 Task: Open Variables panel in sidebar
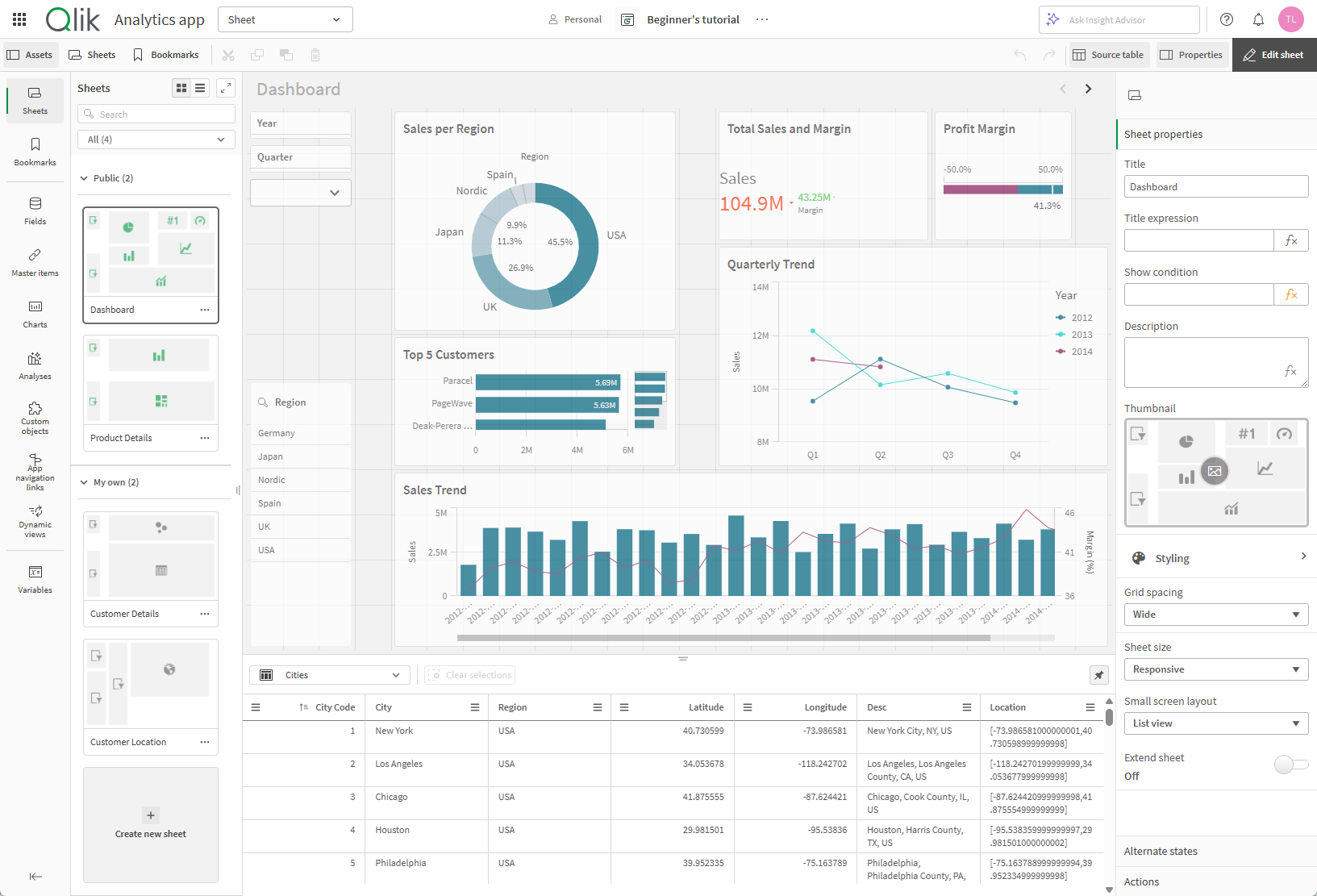tap(35, 579)
